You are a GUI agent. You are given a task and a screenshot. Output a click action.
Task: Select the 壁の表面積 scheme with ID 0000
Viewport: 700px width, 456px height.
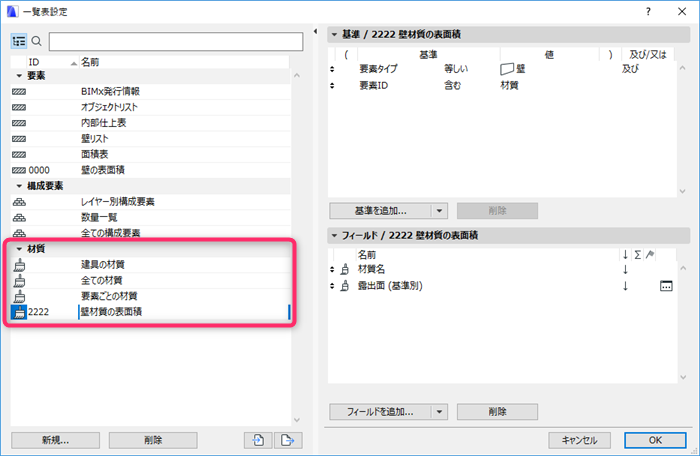click(x=150, y=170)
